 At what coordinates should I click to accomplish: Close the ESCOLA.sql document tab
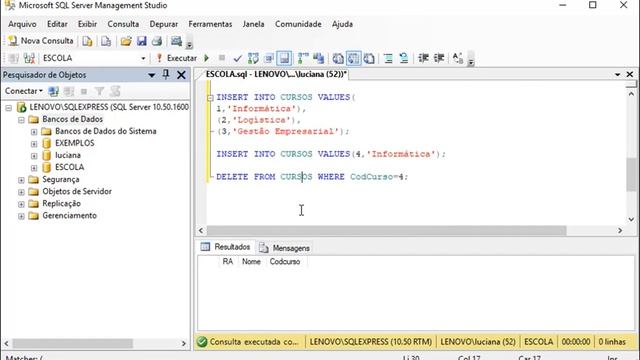coord(630,74)
